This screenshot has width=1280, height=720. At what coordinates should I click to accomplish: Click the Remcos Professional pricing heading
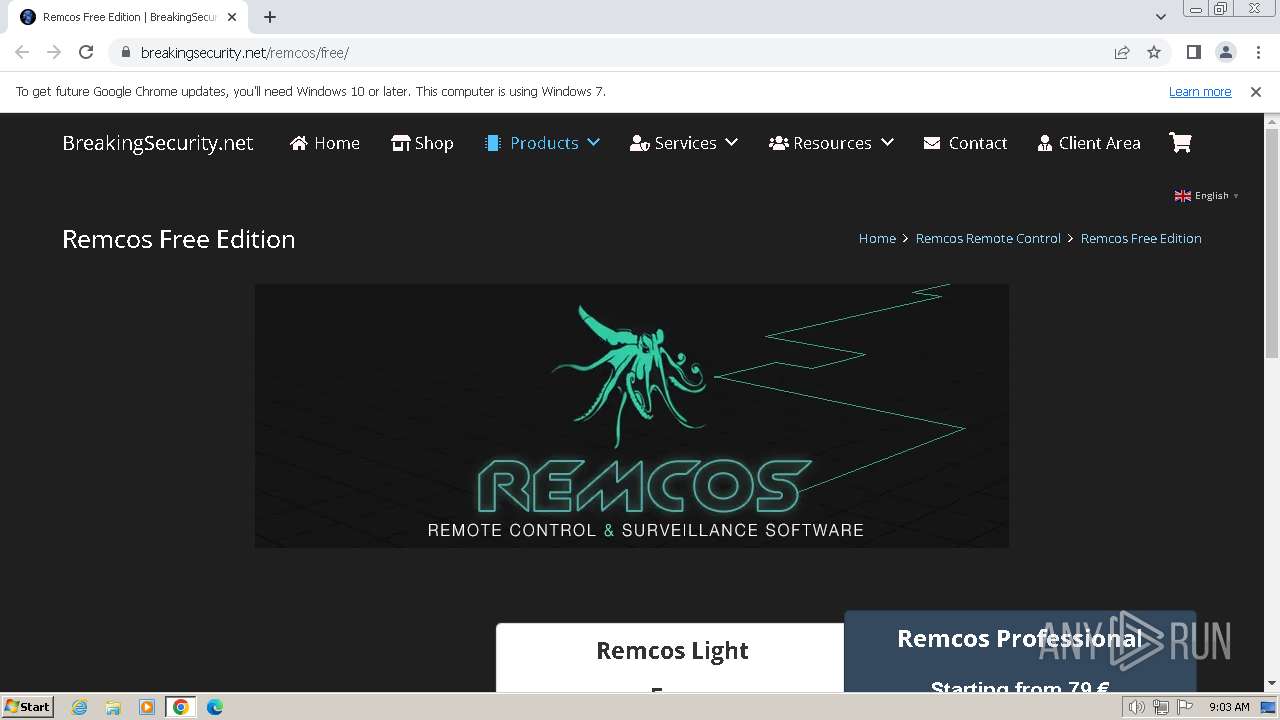(x=1019, y=639)
